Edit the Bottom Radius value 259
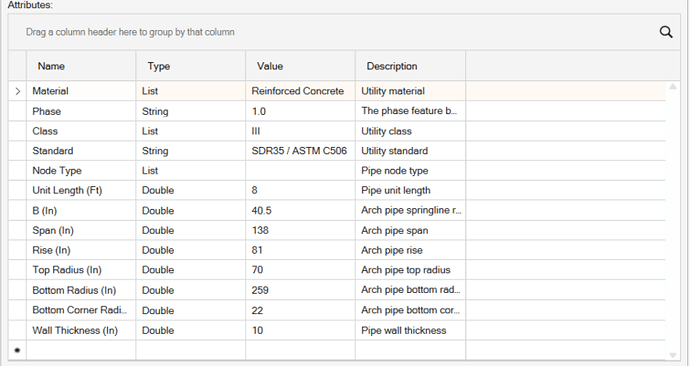Screen dimensions: 690x366 click(300, 290)
